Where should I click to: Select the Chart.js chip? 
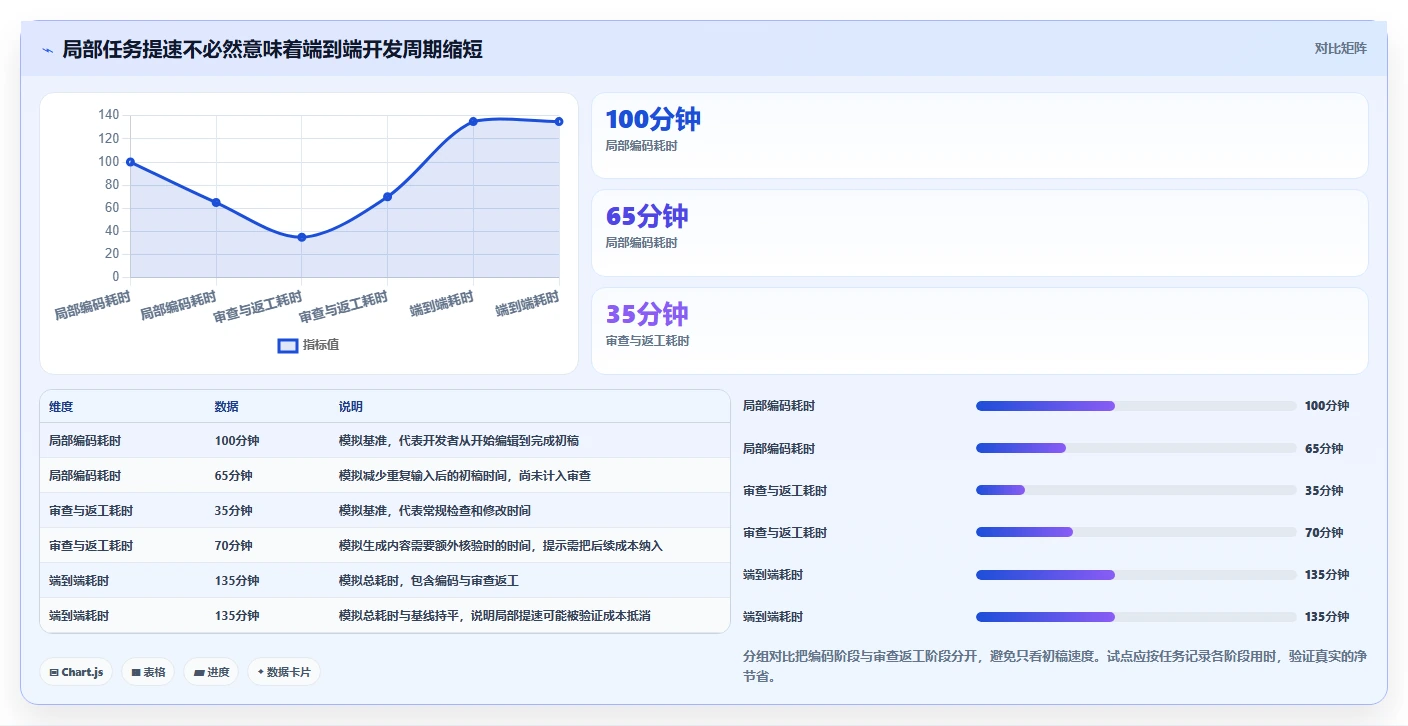[77, 672]
